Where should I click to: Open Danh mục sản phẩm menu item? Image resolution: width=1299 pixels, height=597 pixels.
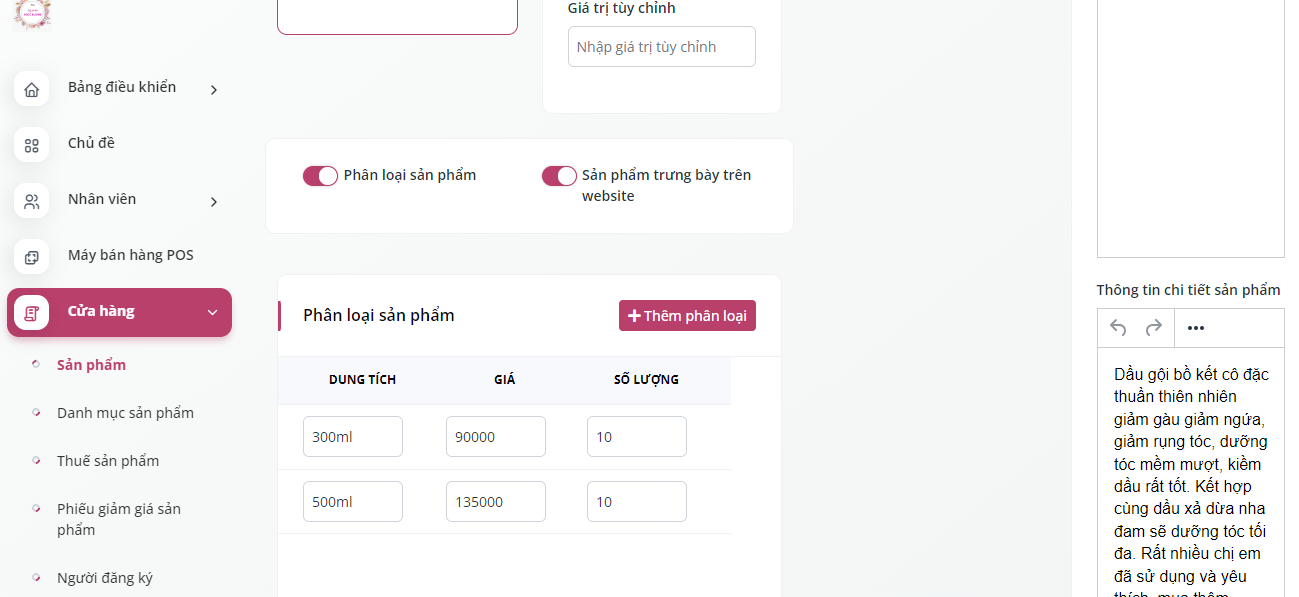click(125, 413)
